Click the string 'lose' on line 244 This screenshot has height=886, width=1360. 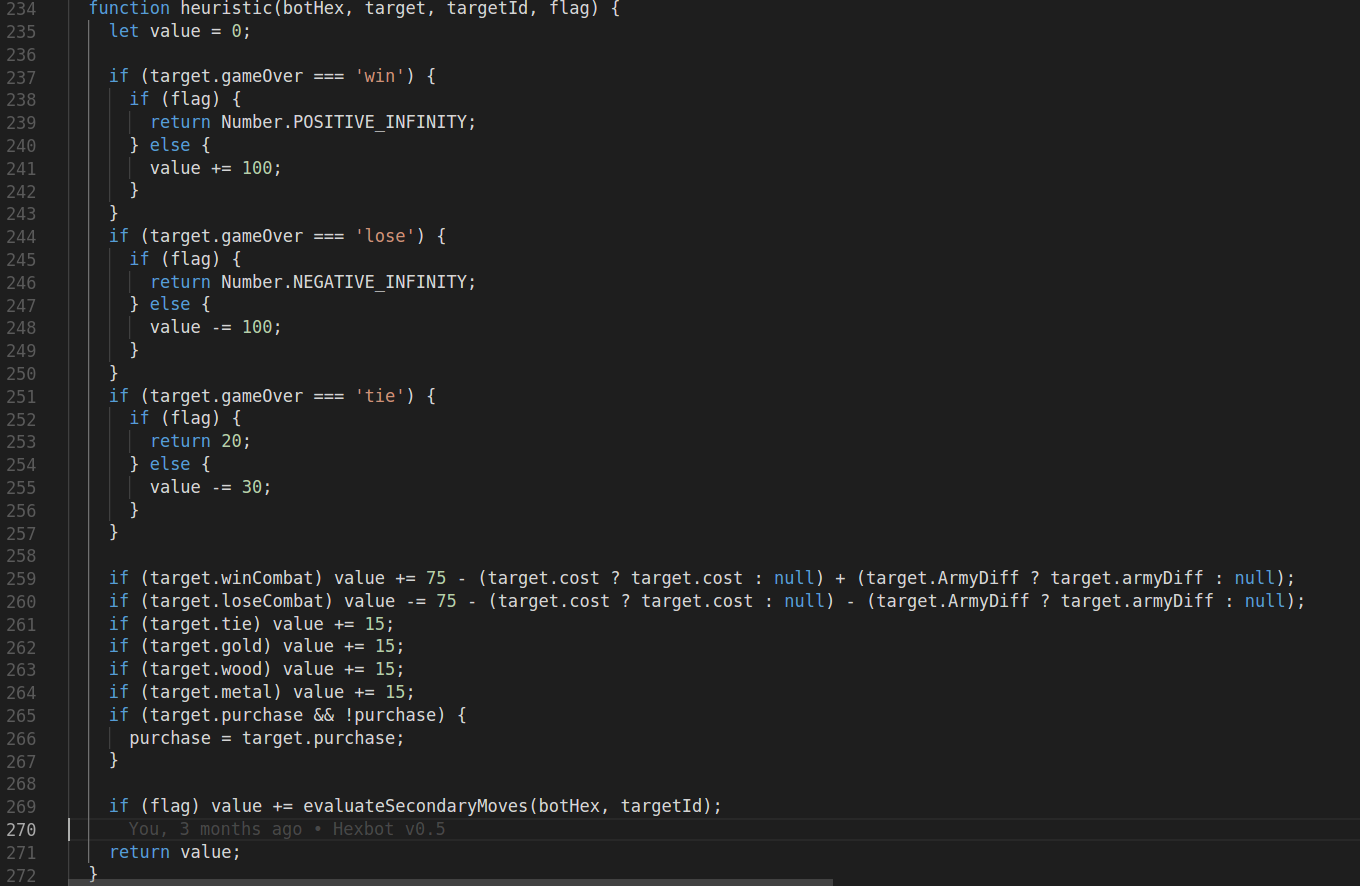tap(385, 236)
